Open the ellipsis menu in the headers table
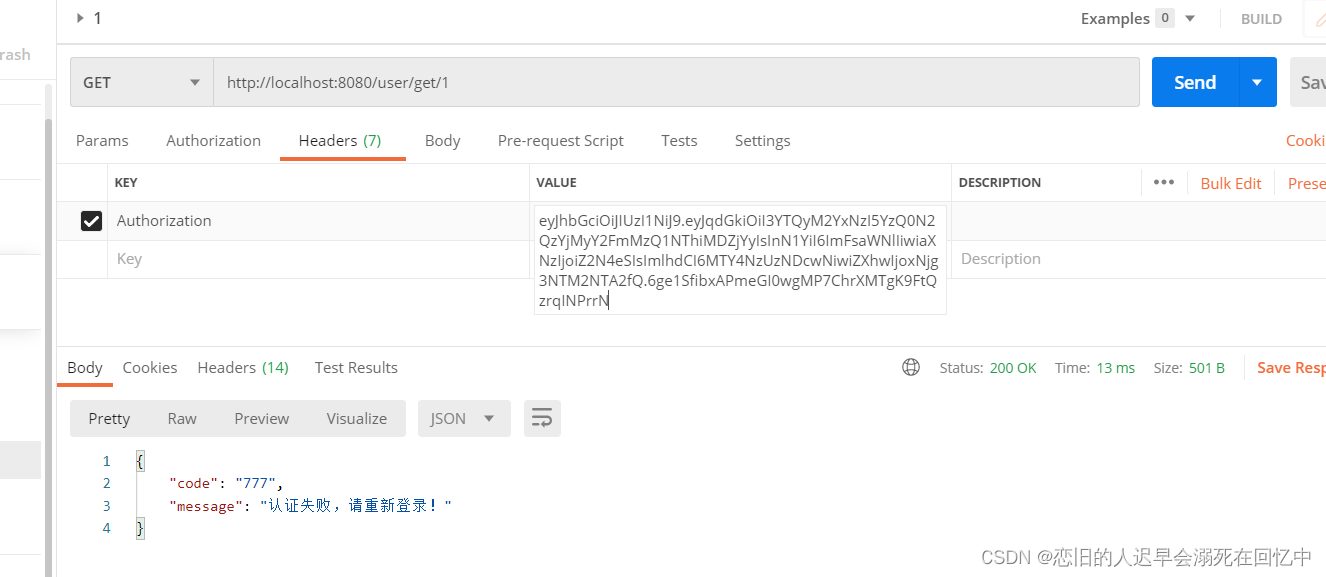This screenshot has height=577, width=1326. coord(1163,182)
